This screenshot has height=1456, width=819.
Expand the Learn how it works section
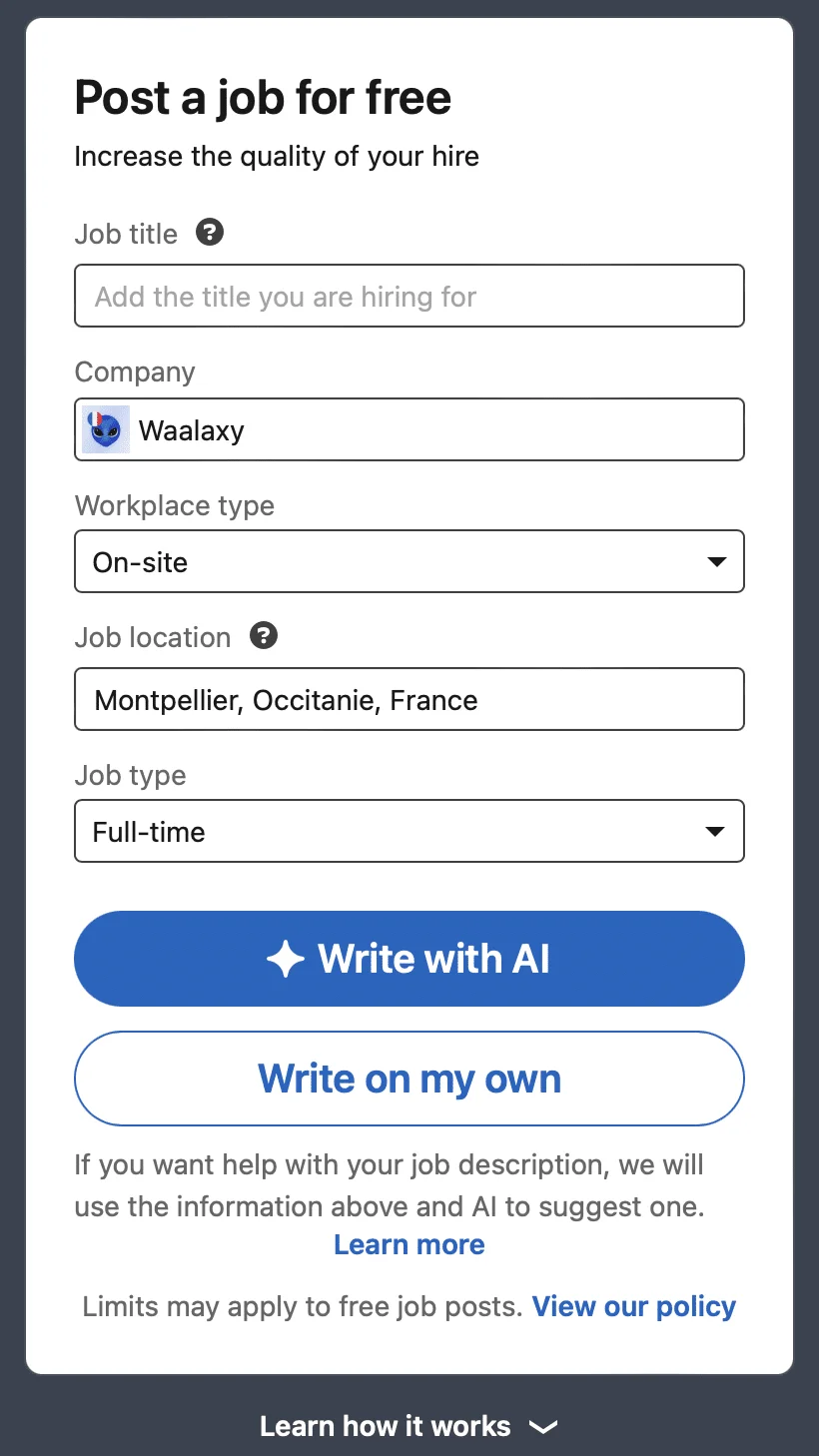[409, 1426]
